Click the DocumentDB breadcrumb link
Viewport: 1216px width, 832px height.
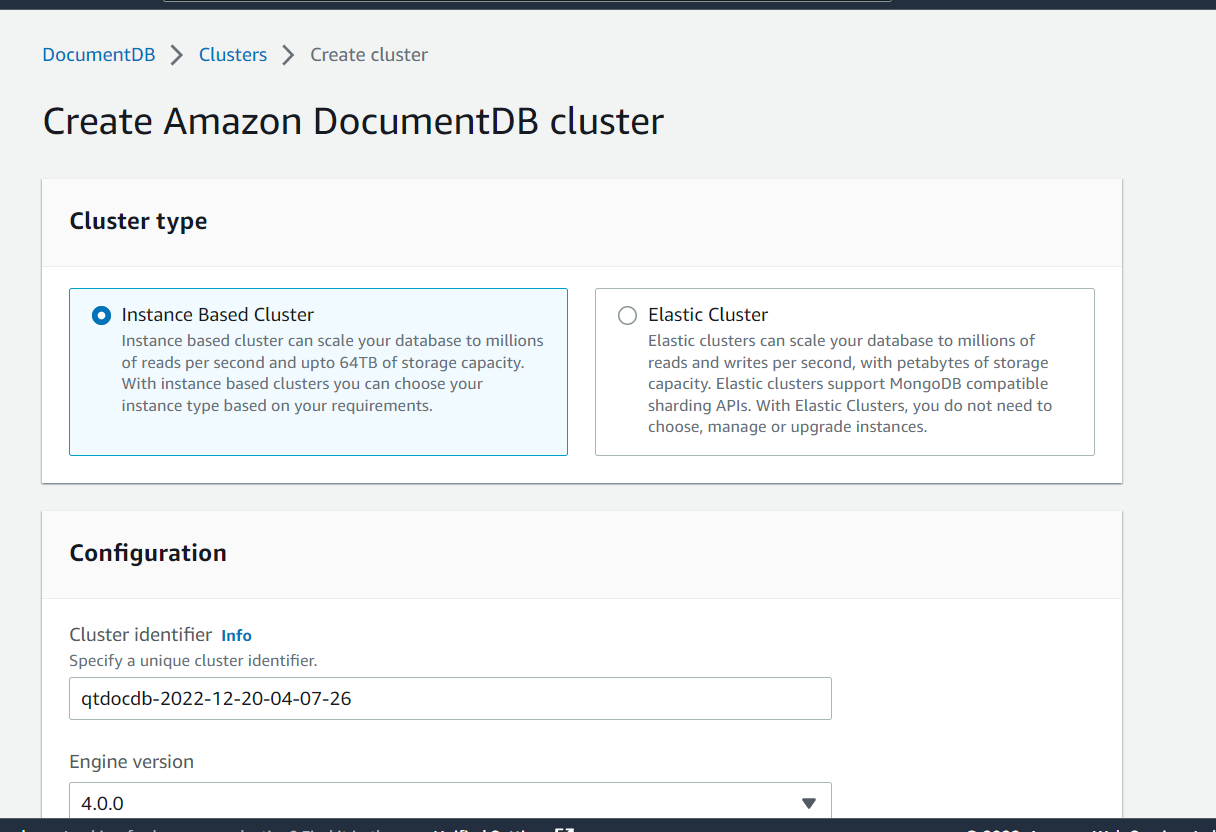tap(99, 55)
